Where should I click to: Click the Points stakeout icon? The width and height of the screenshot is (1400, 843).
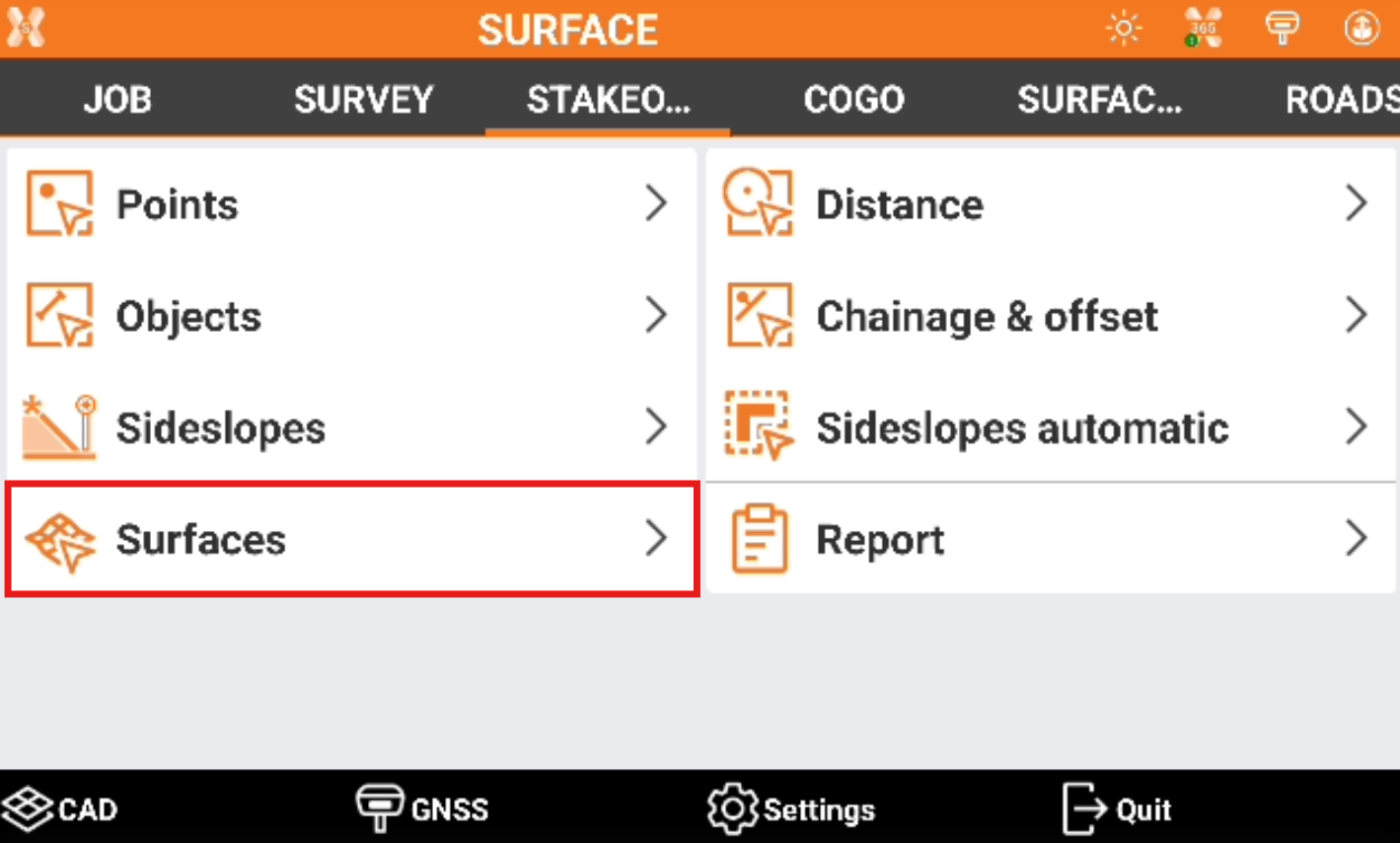[59, 204]
